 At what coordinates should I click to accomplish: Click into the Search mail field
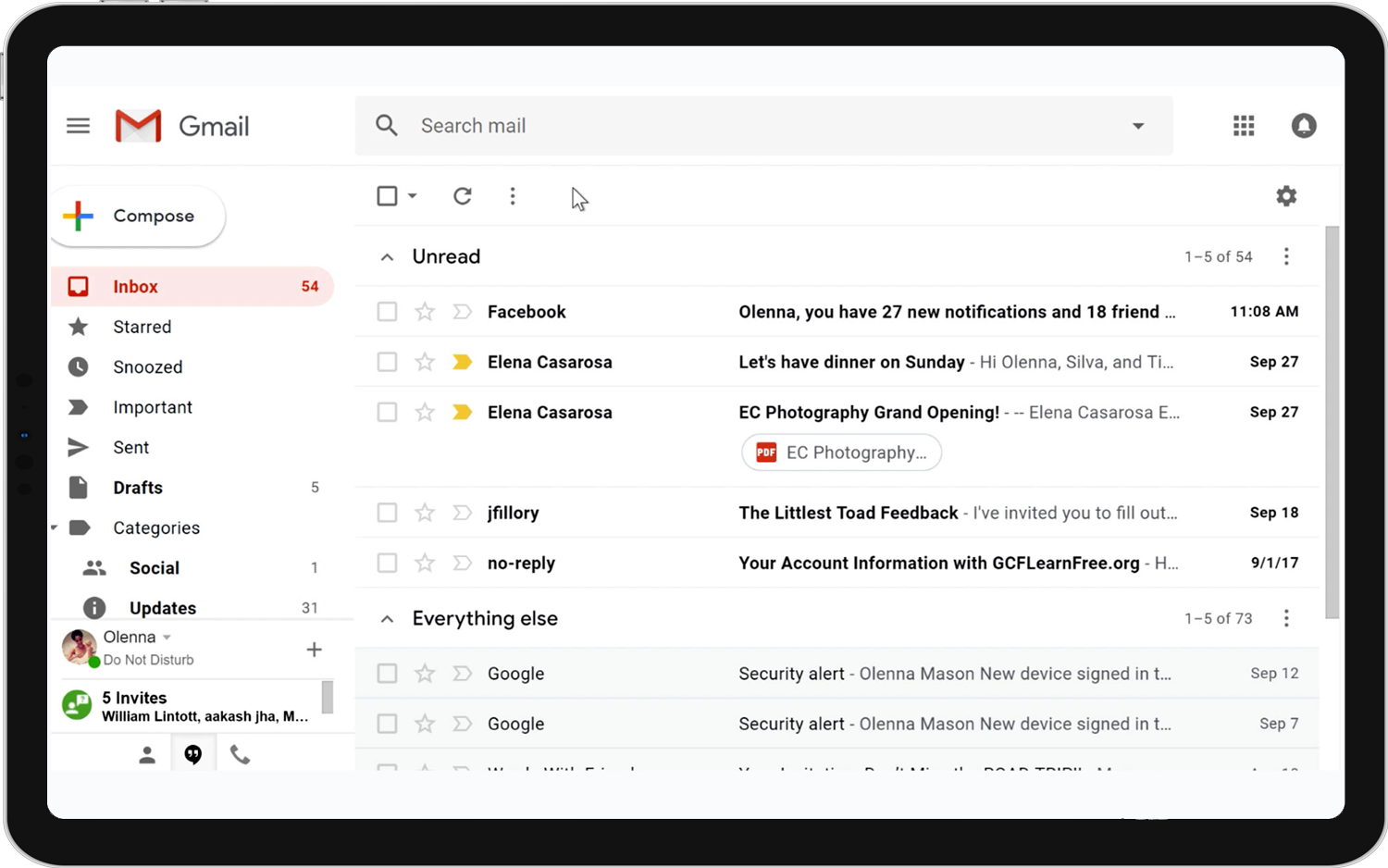(x=740, y=126)
